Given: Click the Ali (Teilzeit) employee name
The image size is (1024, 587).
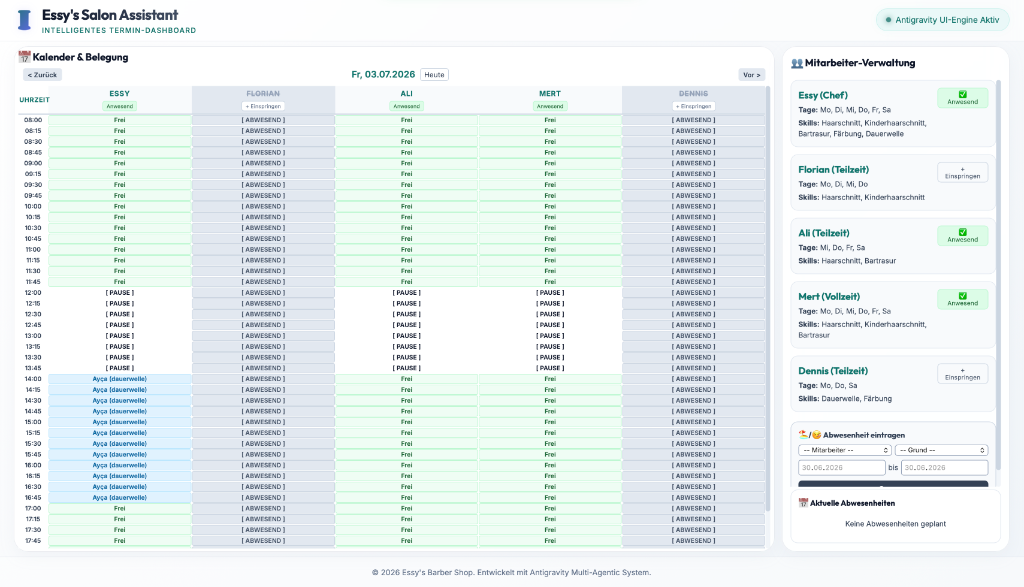Looking at the screenshot, I should [x=824, y=233].
